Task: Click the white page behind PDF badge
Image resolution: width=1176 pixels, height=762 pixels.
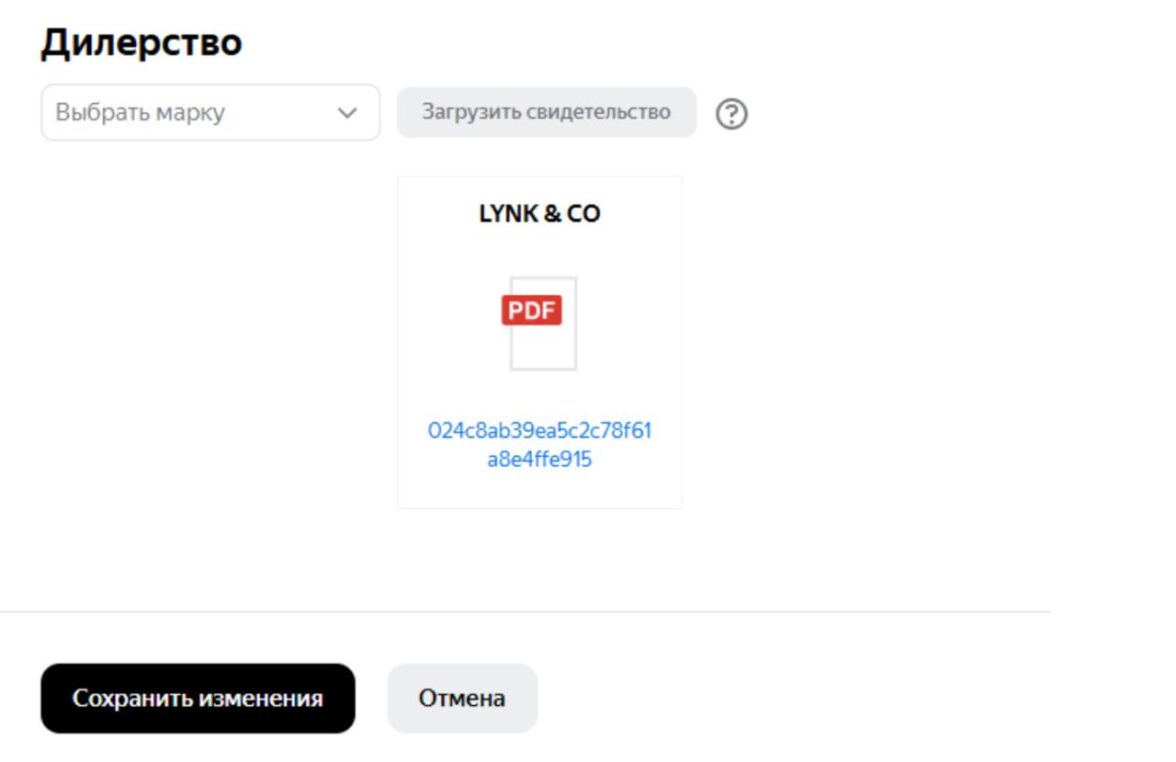Action: point(544,348)
